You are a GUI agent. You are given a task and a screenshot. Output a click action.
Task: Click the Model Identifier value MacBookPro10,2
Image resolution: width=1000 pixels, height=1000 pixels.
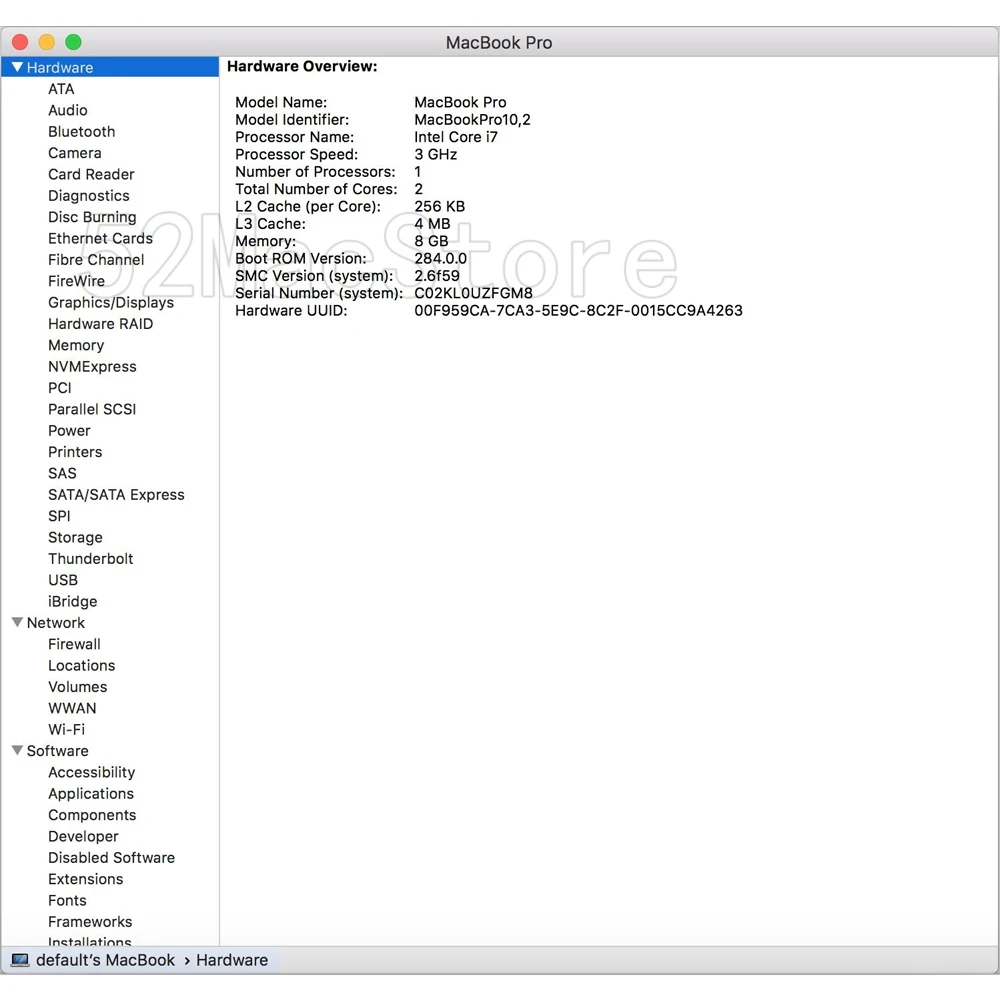(472, 120)
